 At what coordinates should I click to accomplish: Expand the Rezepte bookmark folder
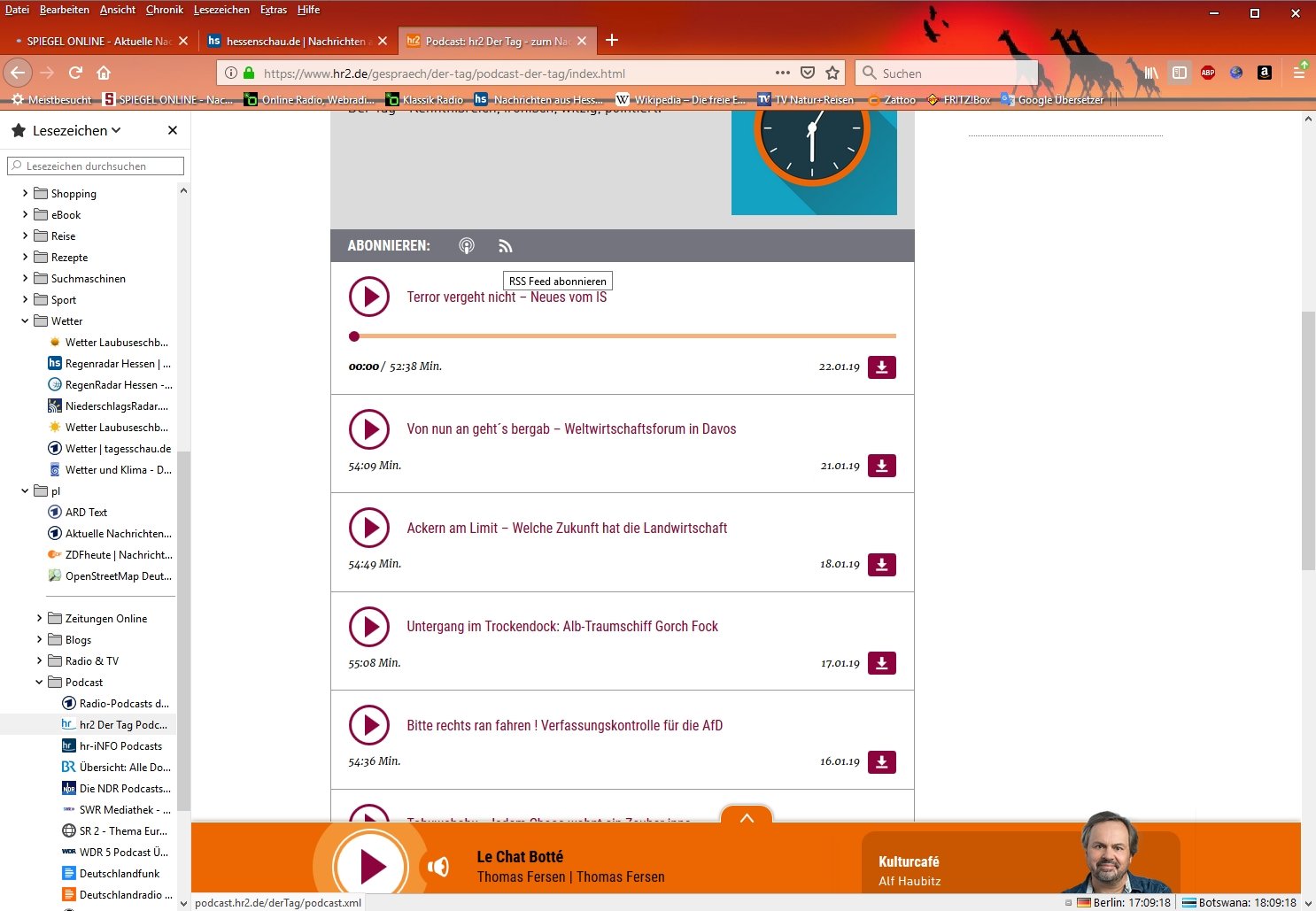coord(25,257)
